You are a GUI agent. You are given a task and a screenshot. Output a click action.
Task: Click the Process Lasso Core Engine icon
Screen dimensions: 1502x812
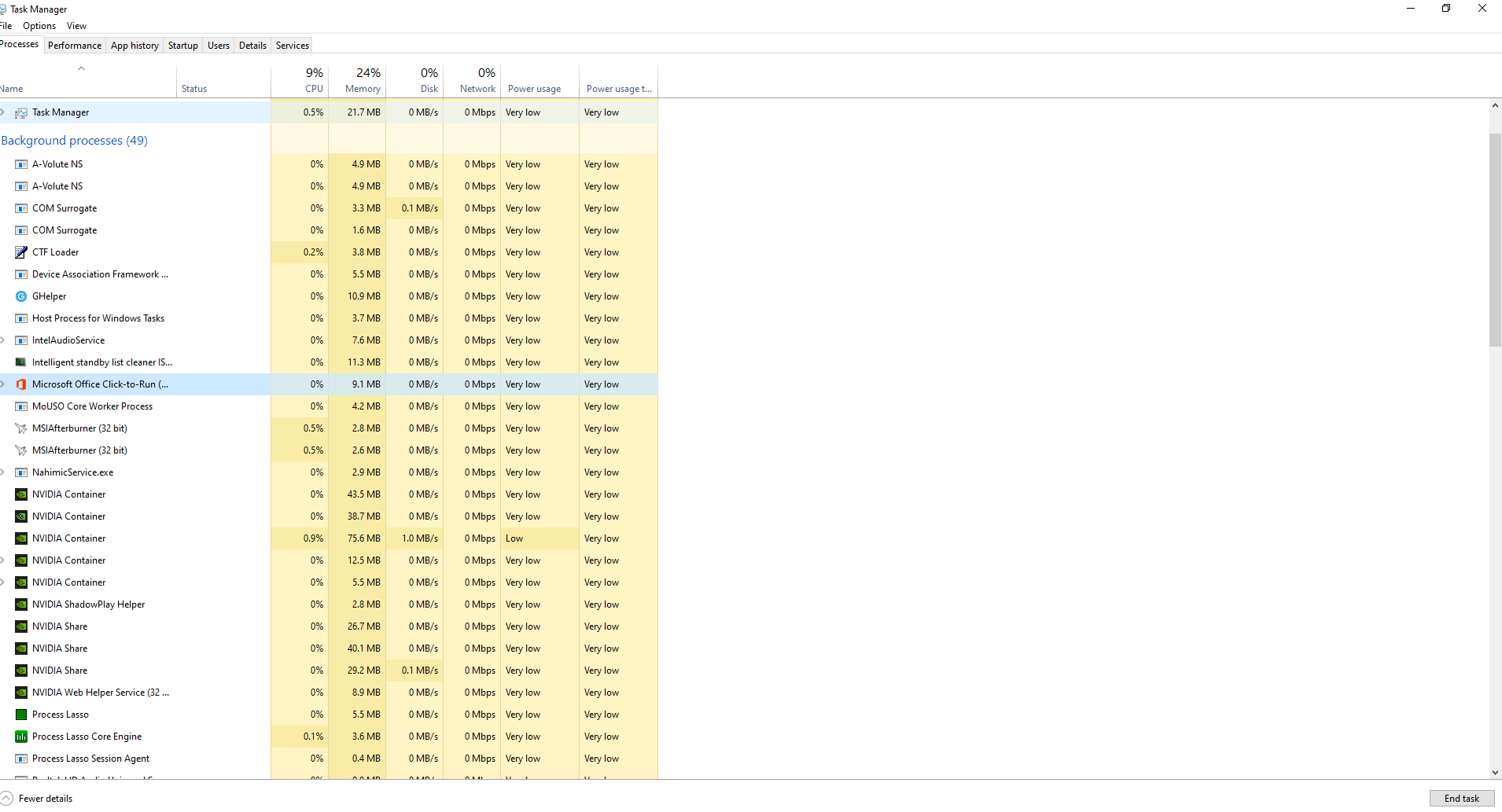pyautogui.click(x=21, y=737)
